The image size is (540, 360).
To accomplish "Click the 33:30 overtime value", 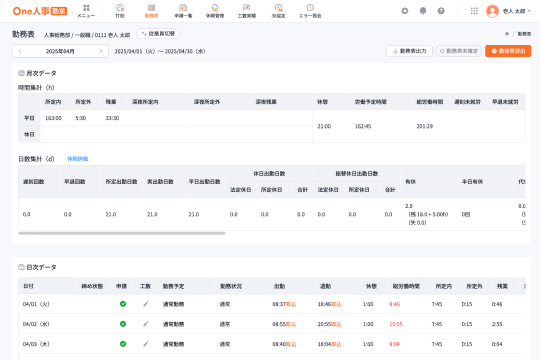I will click(112, 118).
